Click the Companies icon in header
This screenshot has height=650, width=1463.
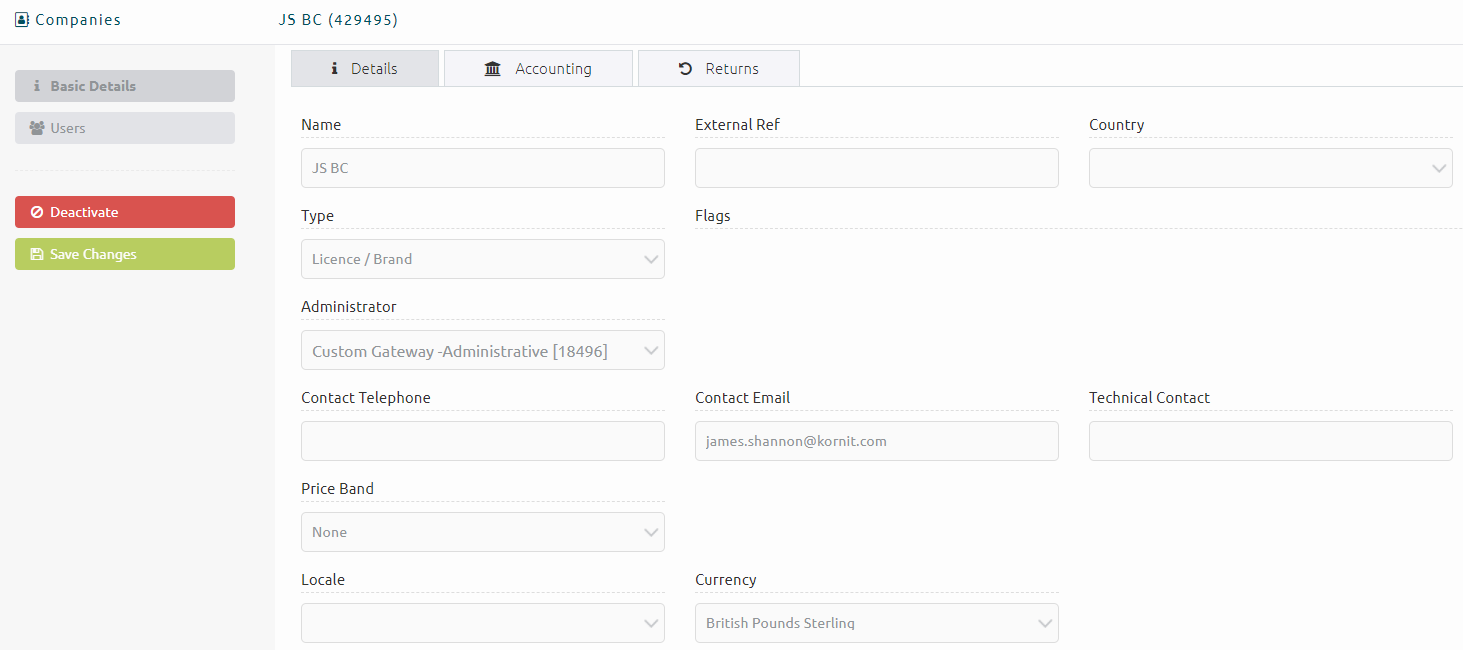[22, 19]
